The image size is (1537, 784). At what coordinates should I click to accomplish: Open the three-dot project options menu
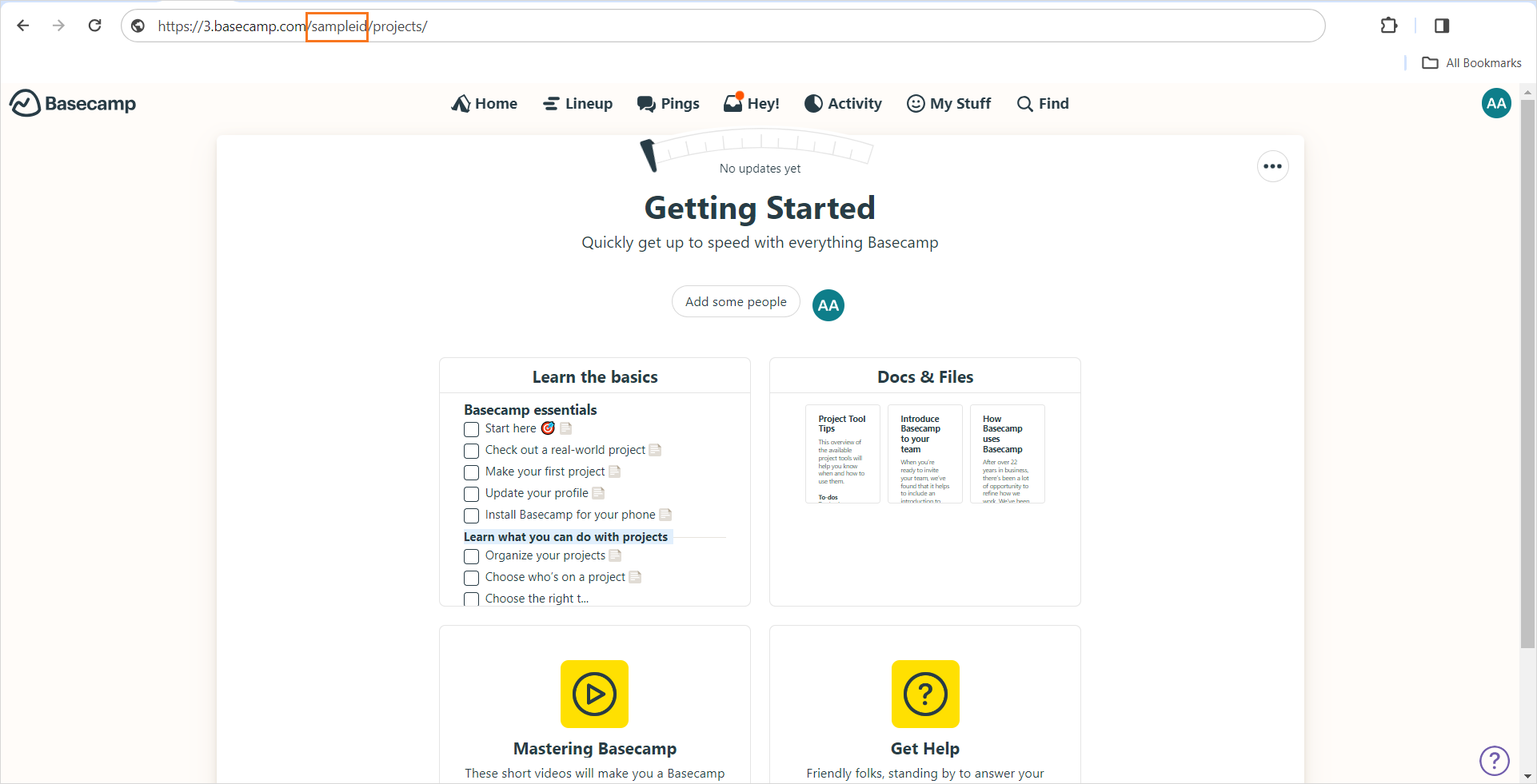1272,166
